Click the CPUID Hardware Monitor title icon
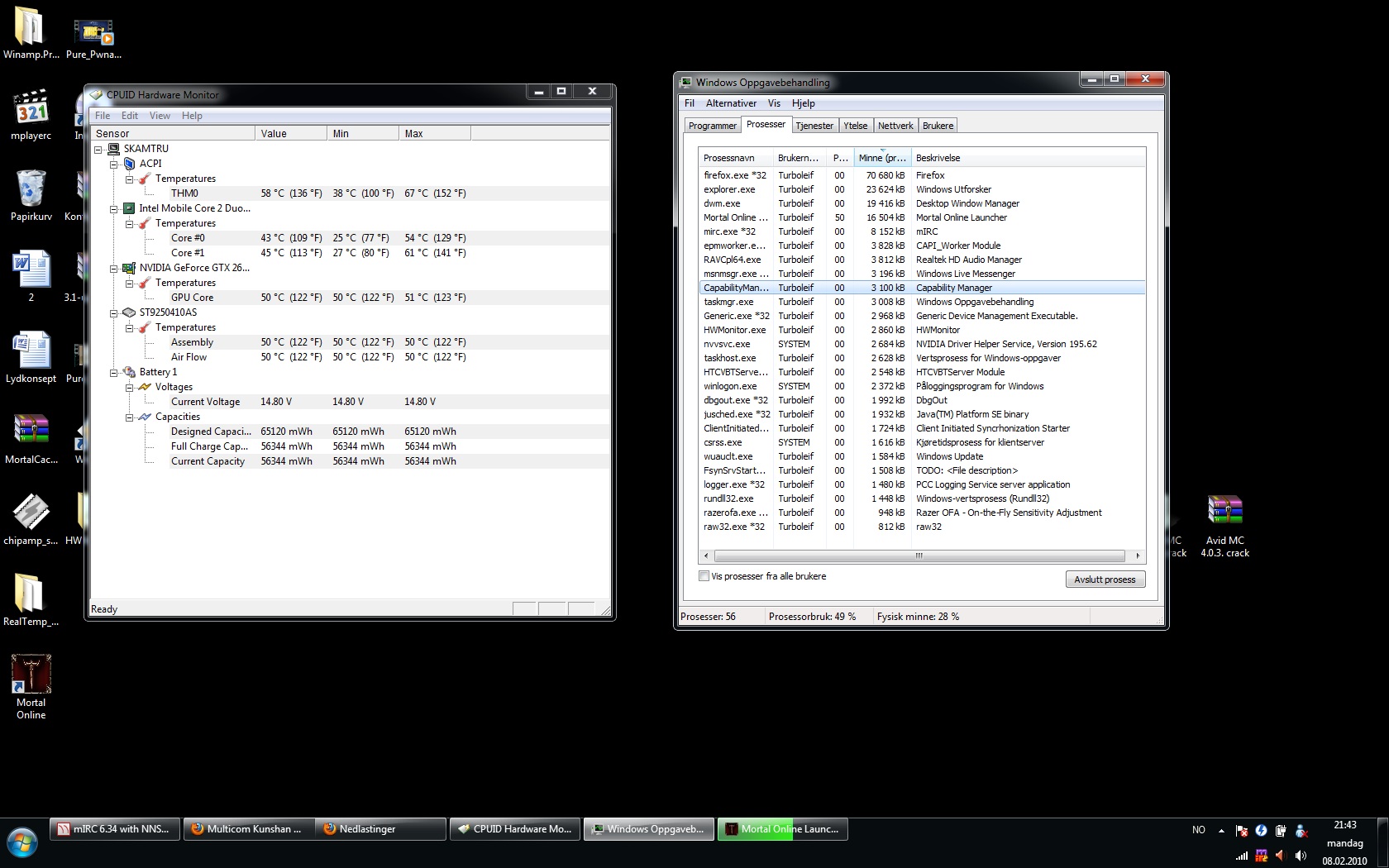 pos(96,94)
